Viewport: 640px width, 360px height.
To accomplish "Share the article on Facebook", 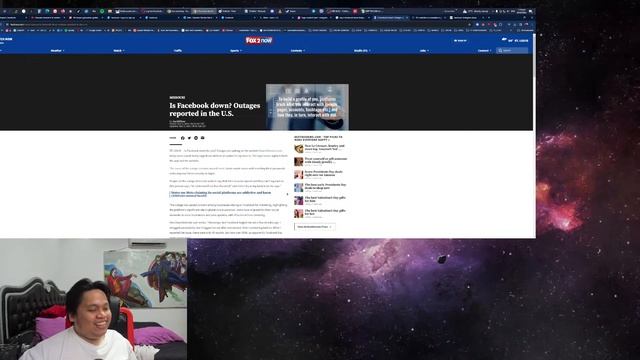I will click(182, 138).
